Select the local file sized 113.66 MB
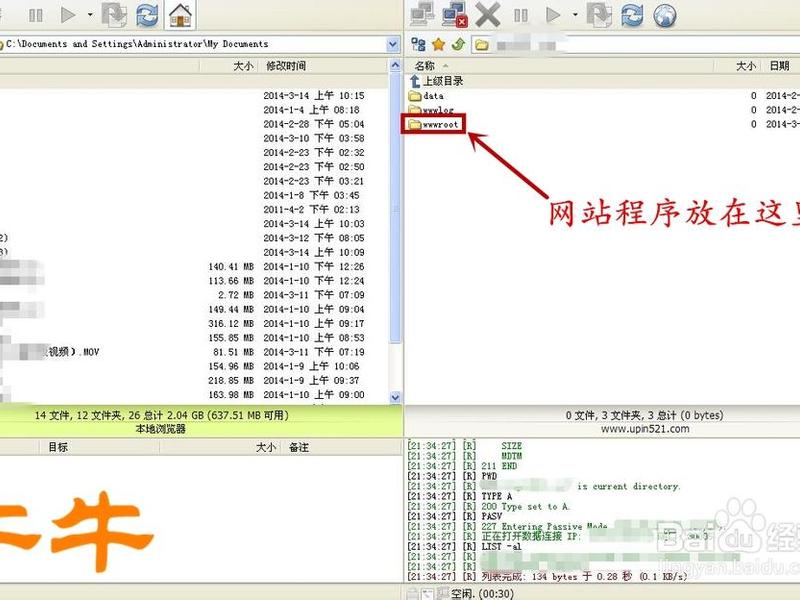 coord(194,281)
